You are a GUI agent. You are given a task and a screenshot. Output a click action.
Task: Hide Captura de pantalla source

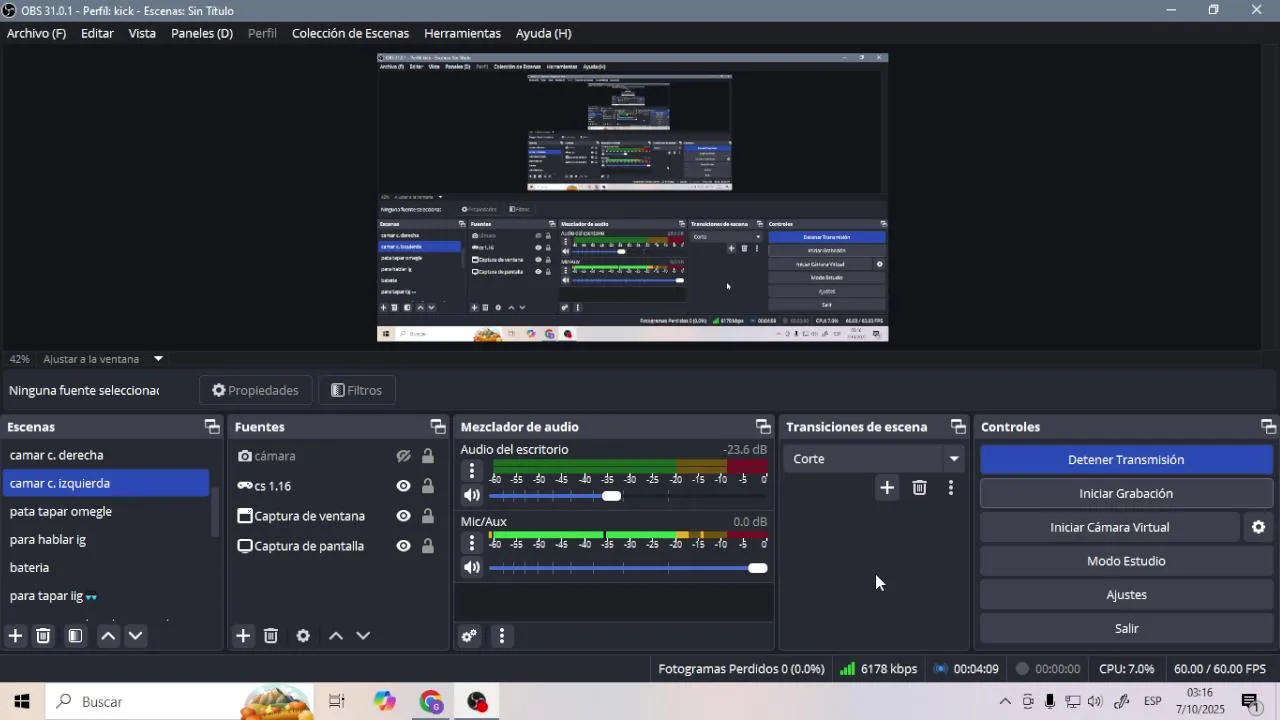[403, 546]
